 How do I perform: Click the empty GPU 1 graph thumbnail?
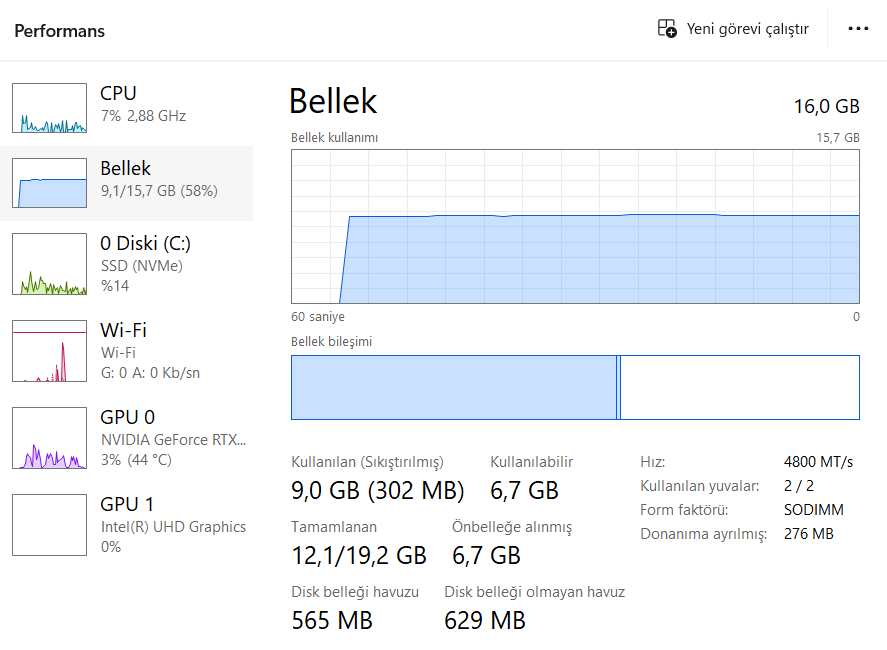(x=49, y=525)
